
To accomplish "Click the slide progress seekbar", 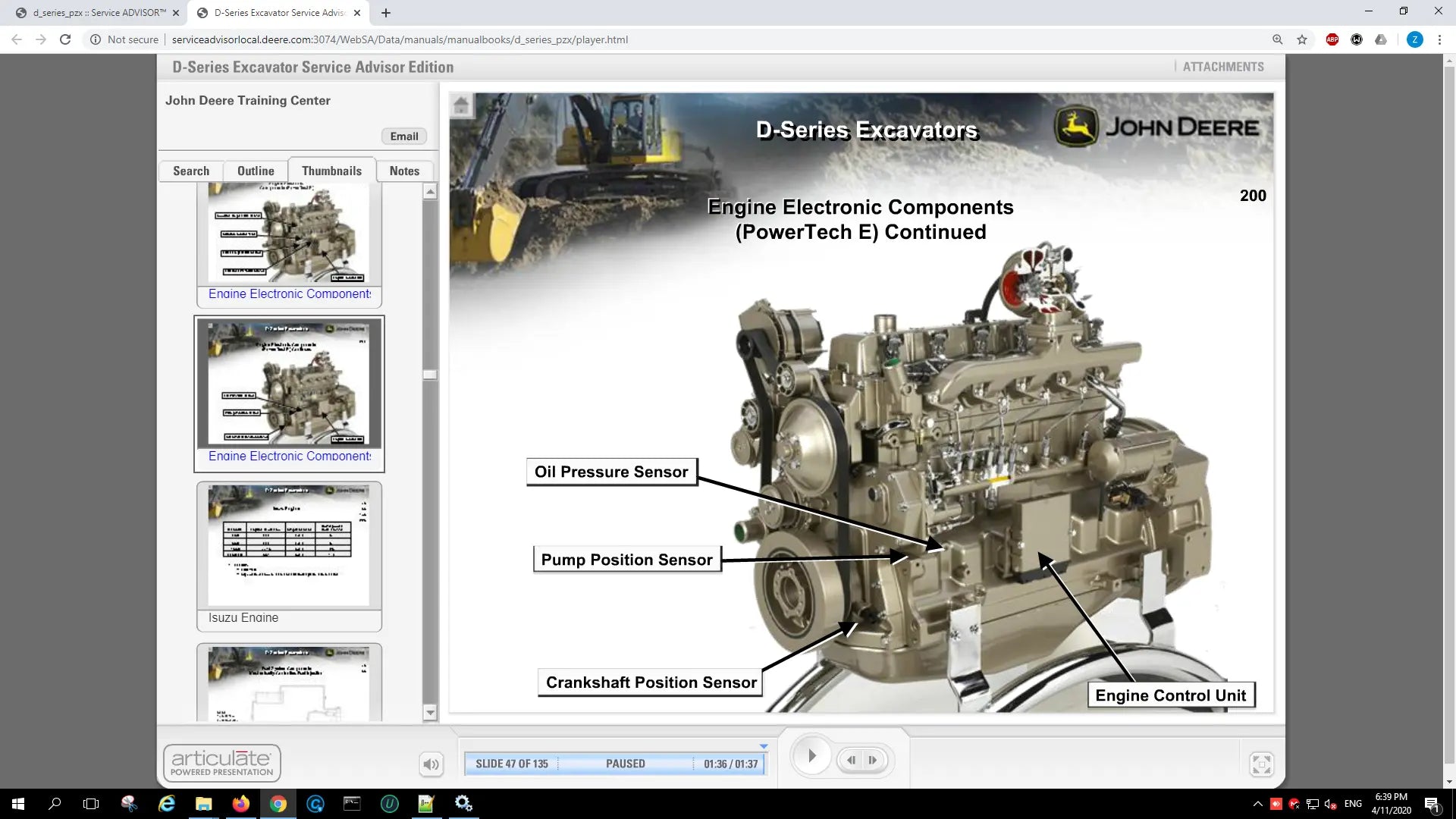I will click(x=614, y=764).
